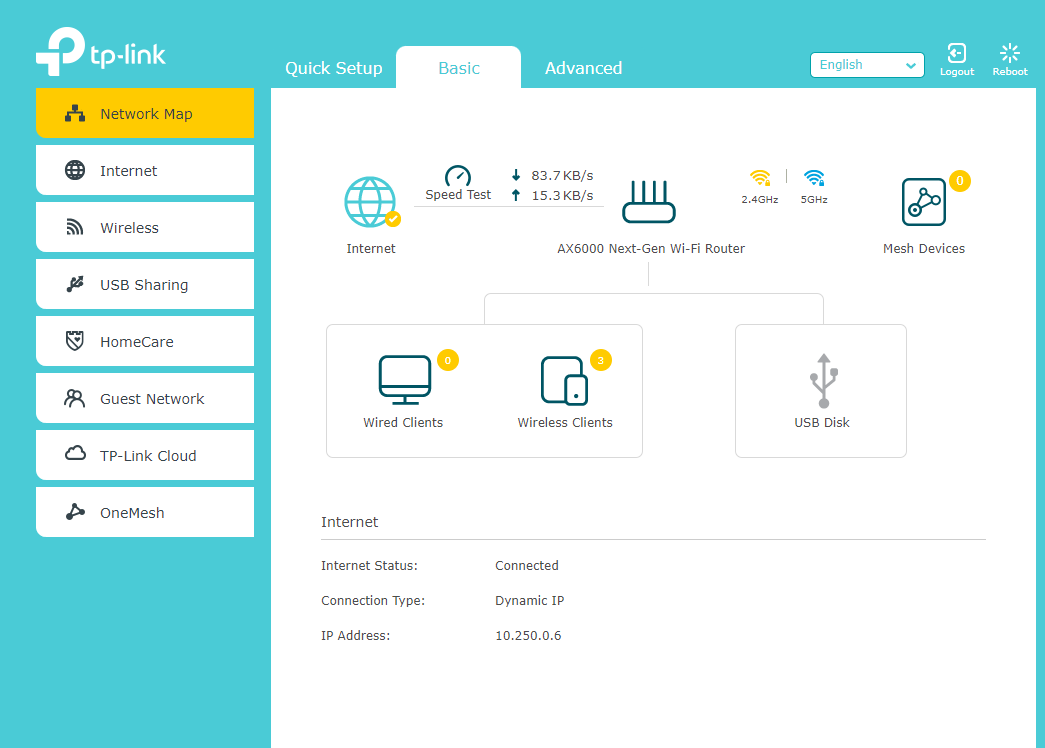The image size is (1045, 748).
Task: Click the Dynamic IP connection type value
Action: coord(529,601)
